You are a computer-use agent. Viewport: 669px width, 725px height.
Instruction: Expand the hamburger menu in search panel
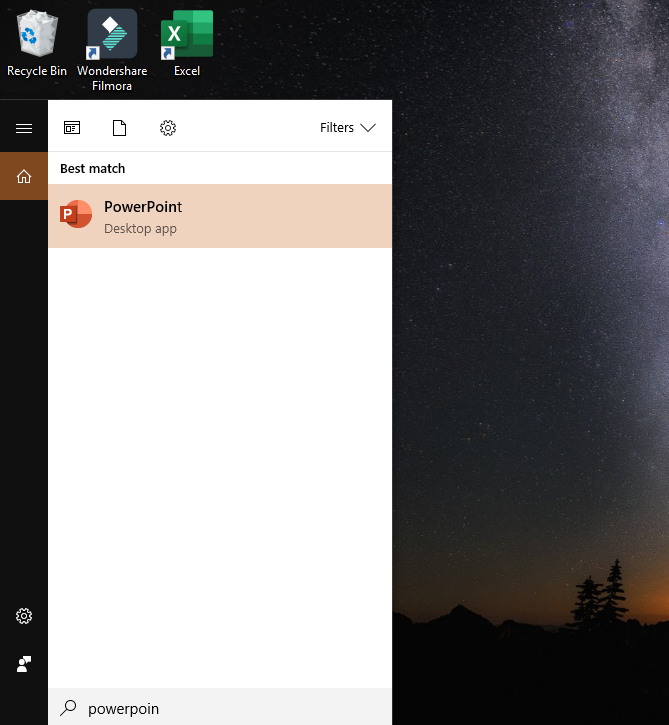coord(24,128)
